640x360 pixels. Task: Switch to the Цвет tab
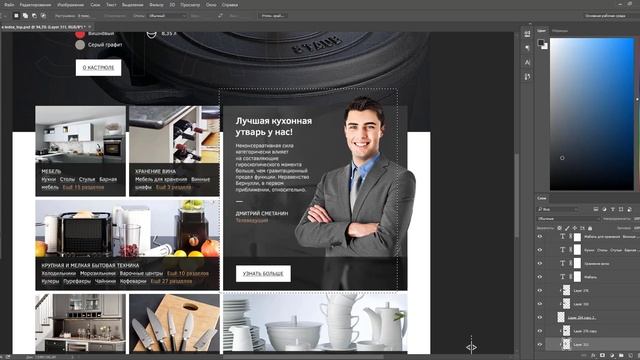(x=542, y=31)
